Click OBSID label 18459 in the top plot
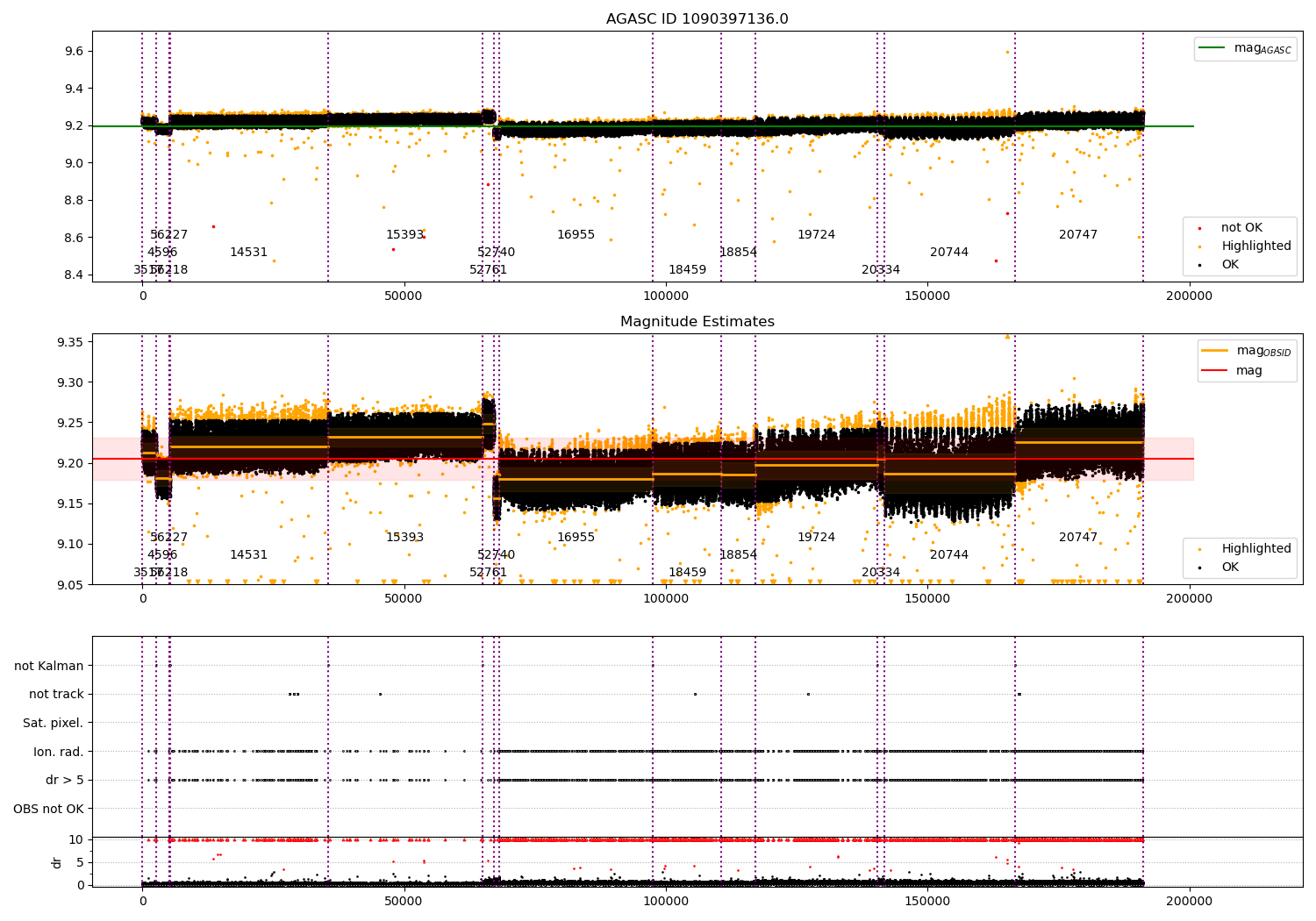Screen dimensions: 1316x921 (x=688, y=270)
